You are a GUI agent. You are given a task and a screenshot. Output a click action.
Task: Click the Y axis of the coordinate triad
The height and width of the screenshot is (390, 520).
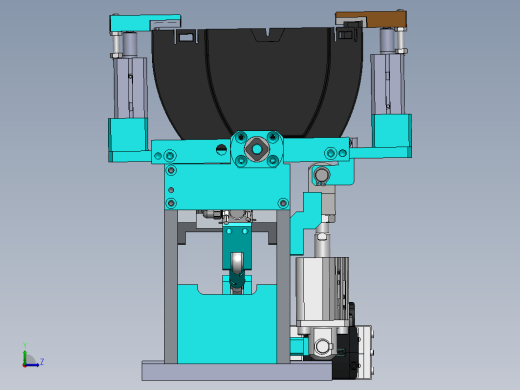point(25,356)
